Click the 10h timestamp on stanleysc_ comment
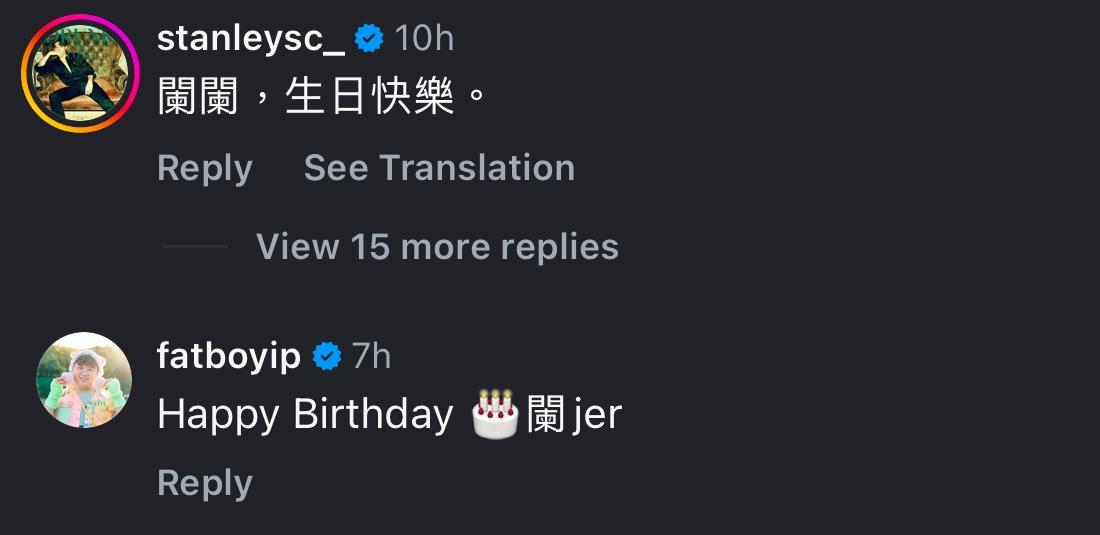This screenshot has width=1100, height=535. pyautogui.click(x=424, y=38)
